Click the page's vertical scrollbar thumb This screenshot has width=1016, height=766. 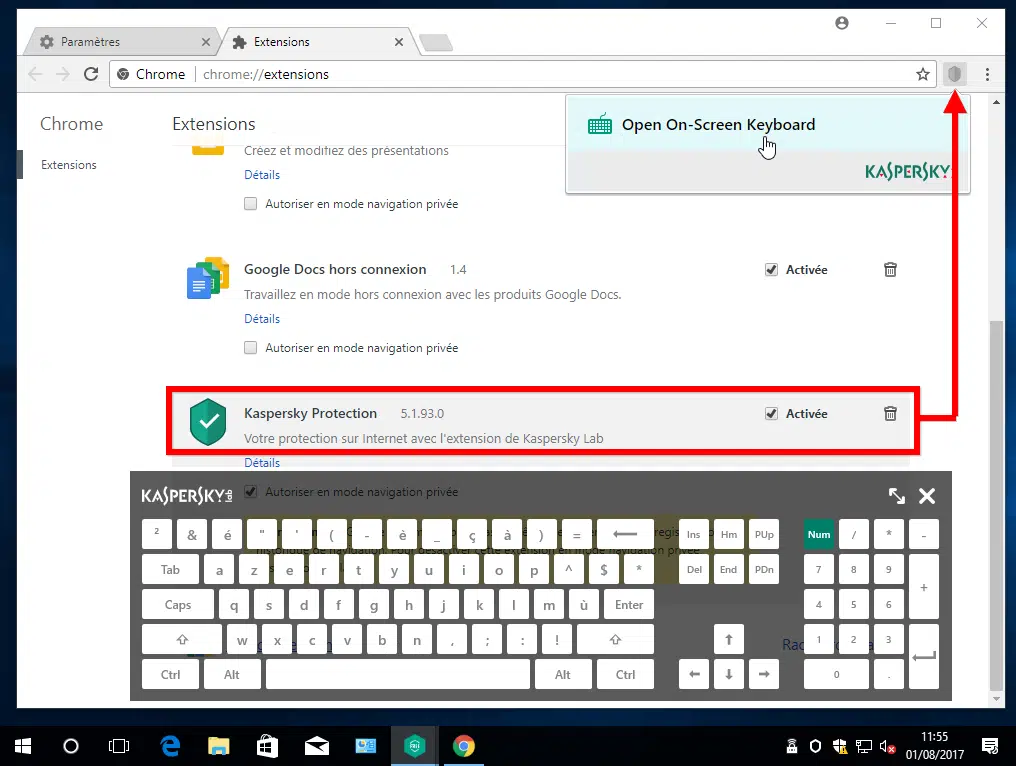point(996,505)
